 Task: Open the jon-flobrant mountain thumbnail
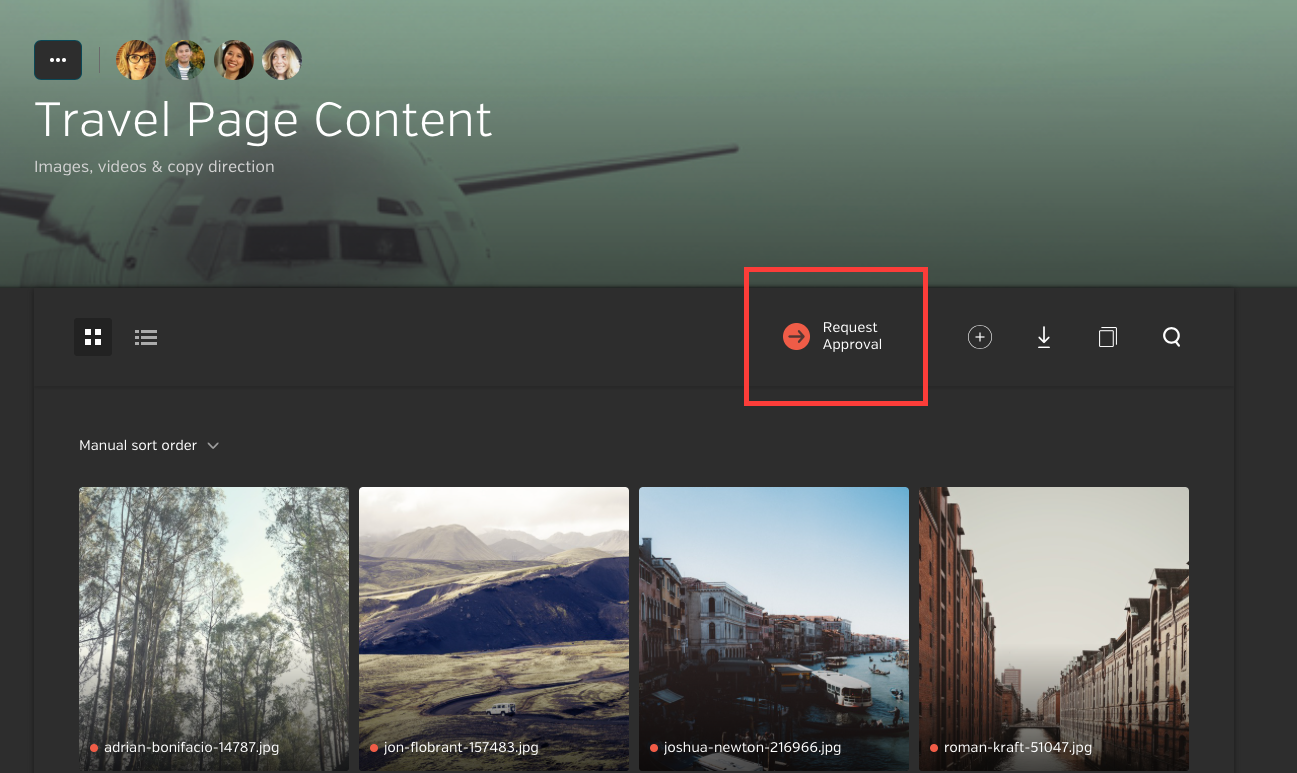[494, 629]
